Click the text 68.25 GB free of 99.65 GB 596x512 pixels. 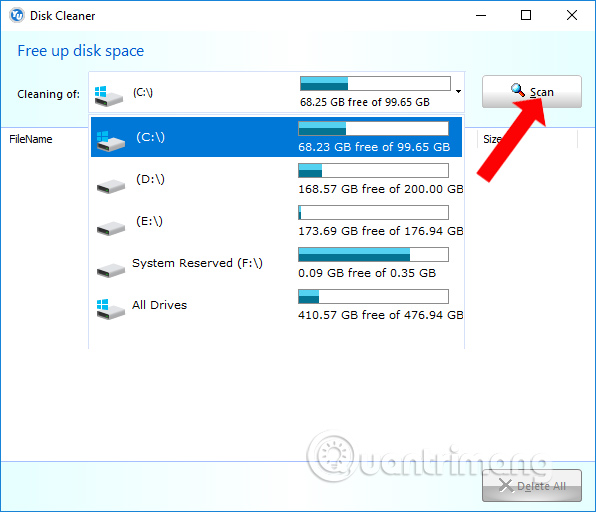365,102
